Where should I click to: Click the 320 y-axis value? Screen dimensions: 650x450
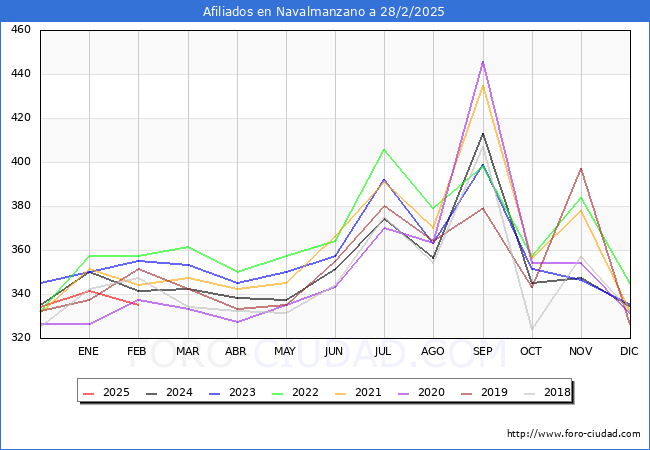(21, 338)
